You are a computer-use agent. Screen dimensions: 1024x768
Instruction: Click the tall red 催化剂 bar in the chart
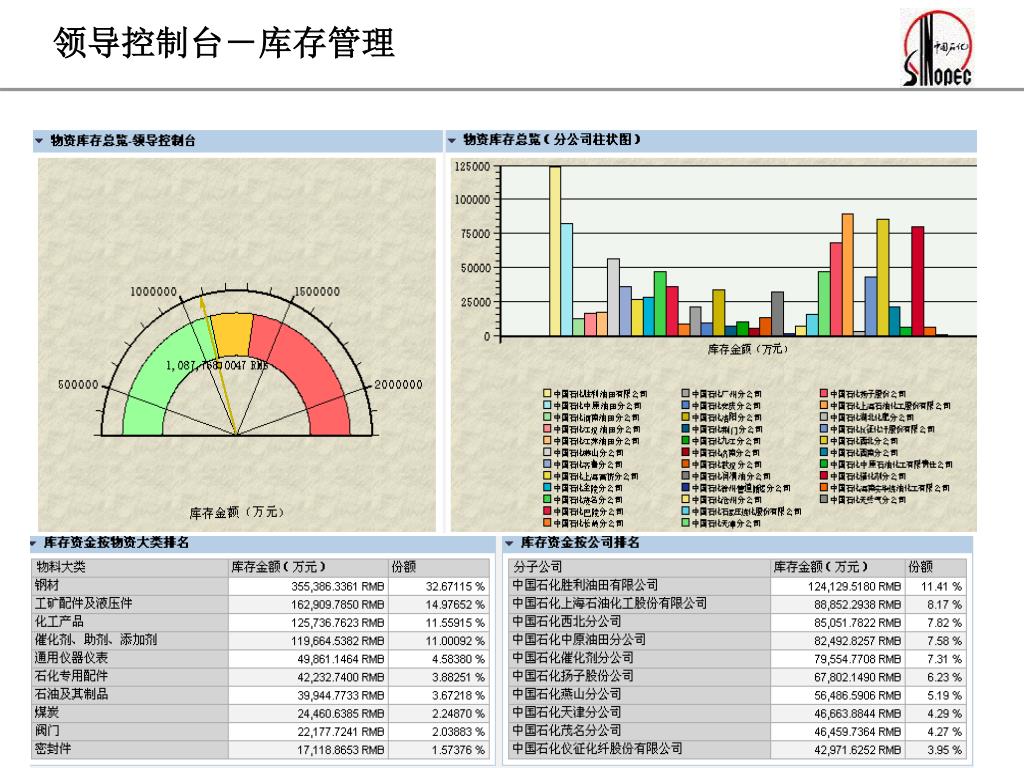click(x=918, y=281)
